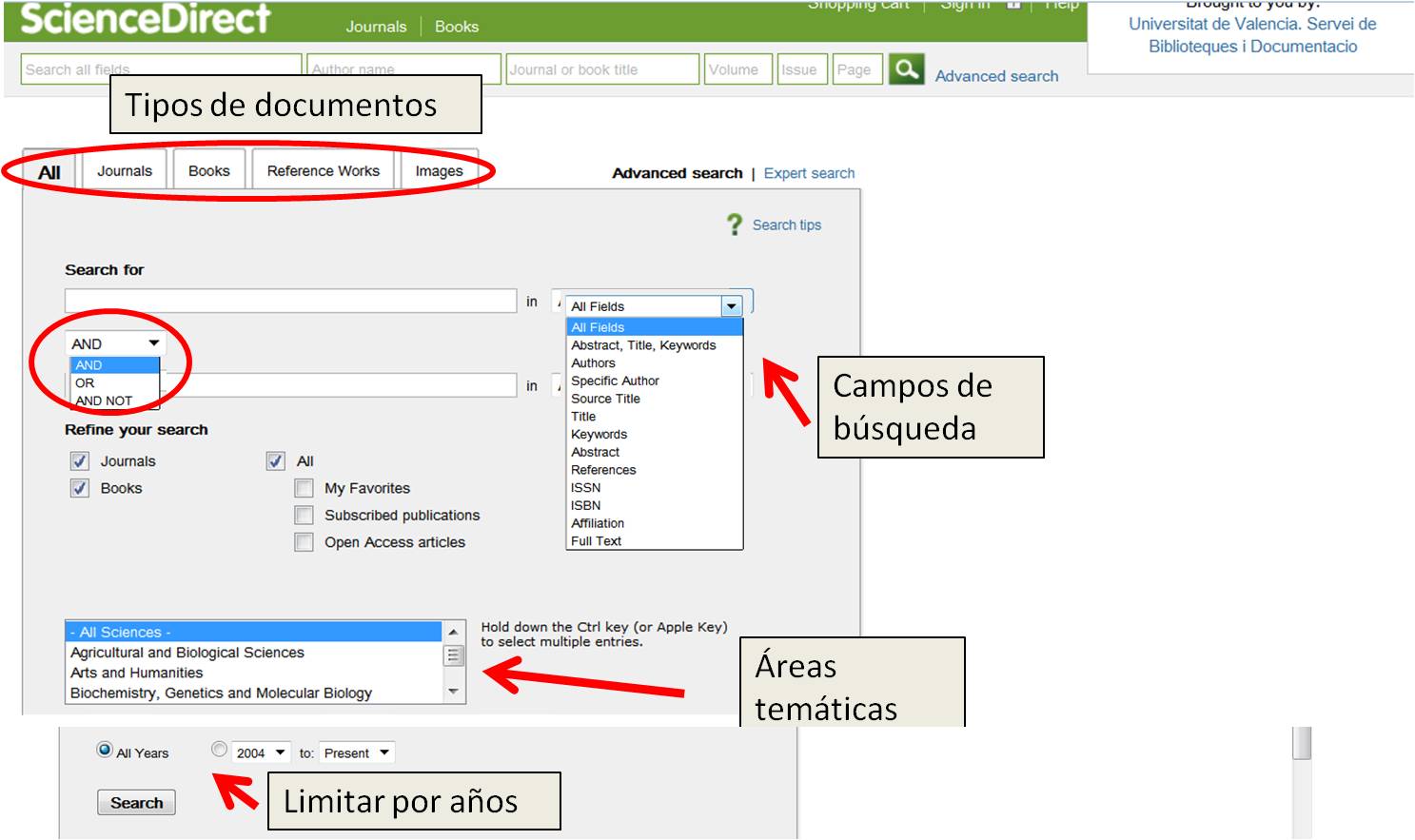1415x840 pixels.
Task: Open the 2004 start year dropdown
Action: [261, 752]
